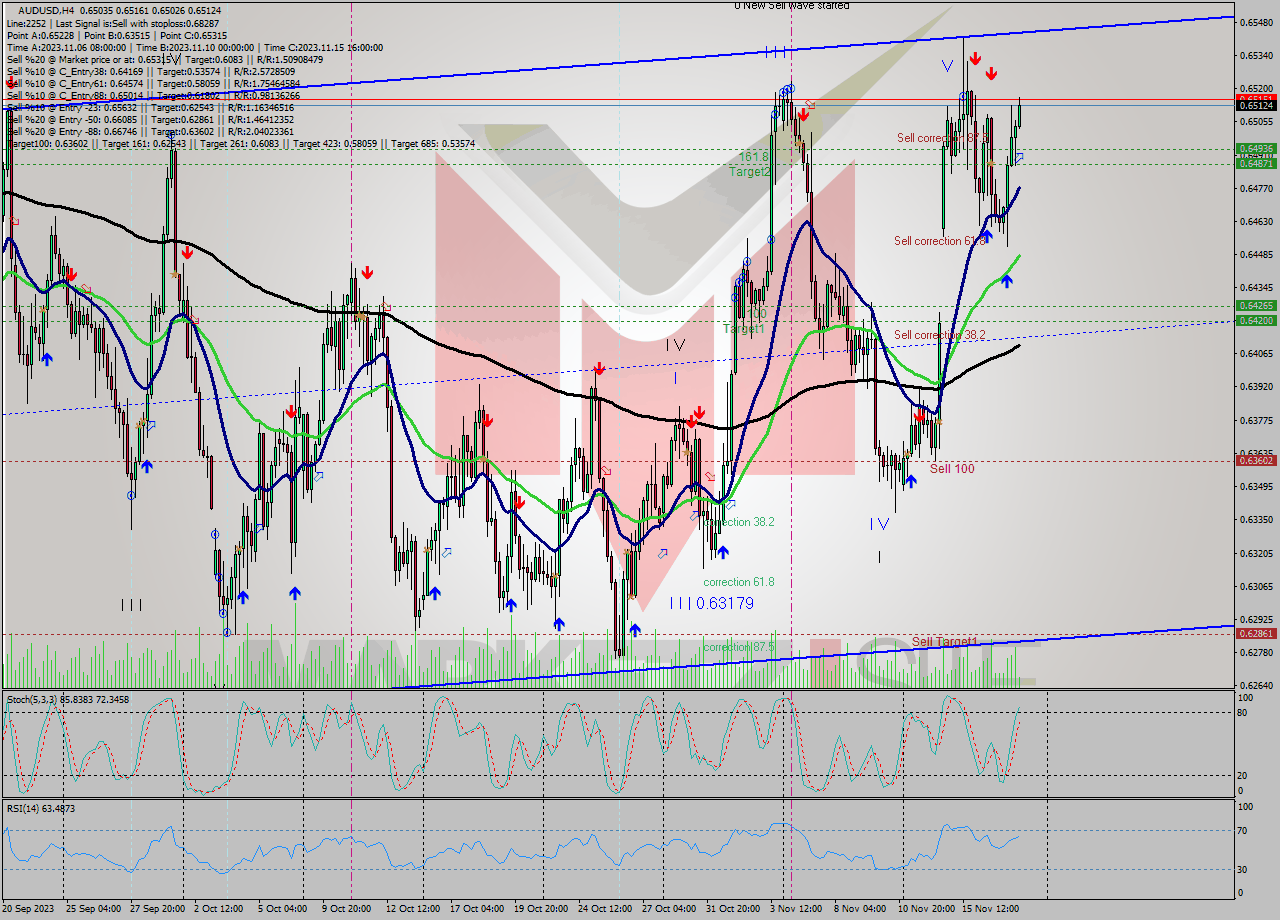Select the red arrow above Sell correction 38.2 text
Screen dimensions: 1280x920
coord(919,415)
